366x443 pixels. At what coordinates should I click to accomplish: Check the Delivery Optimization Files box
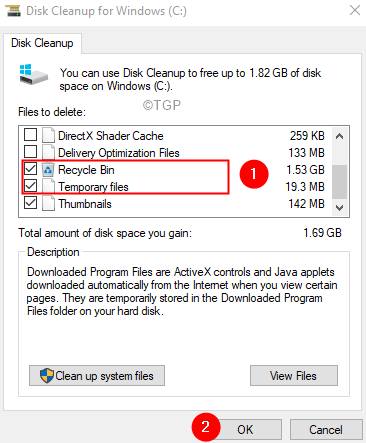click(30, 152)
